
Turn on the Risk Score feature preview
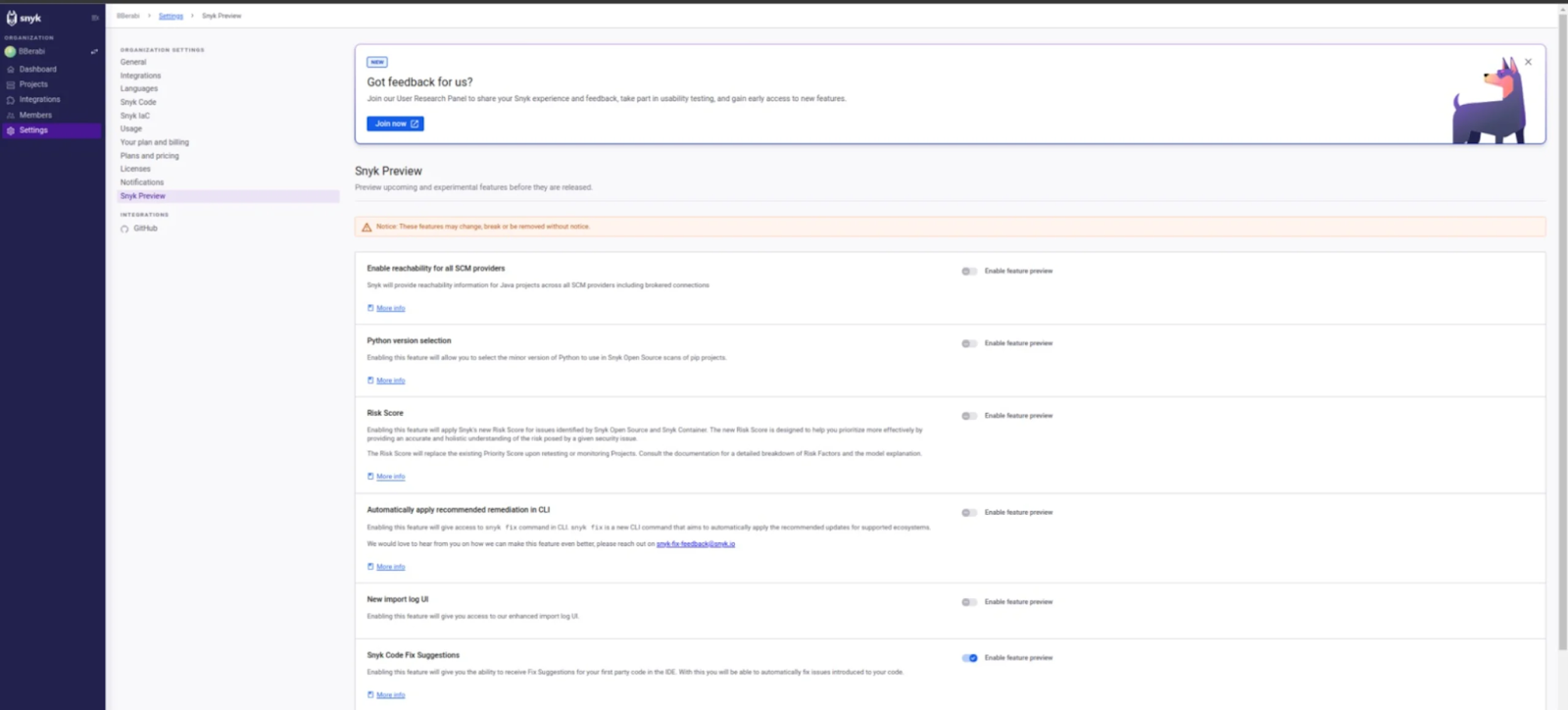(969, 416)
